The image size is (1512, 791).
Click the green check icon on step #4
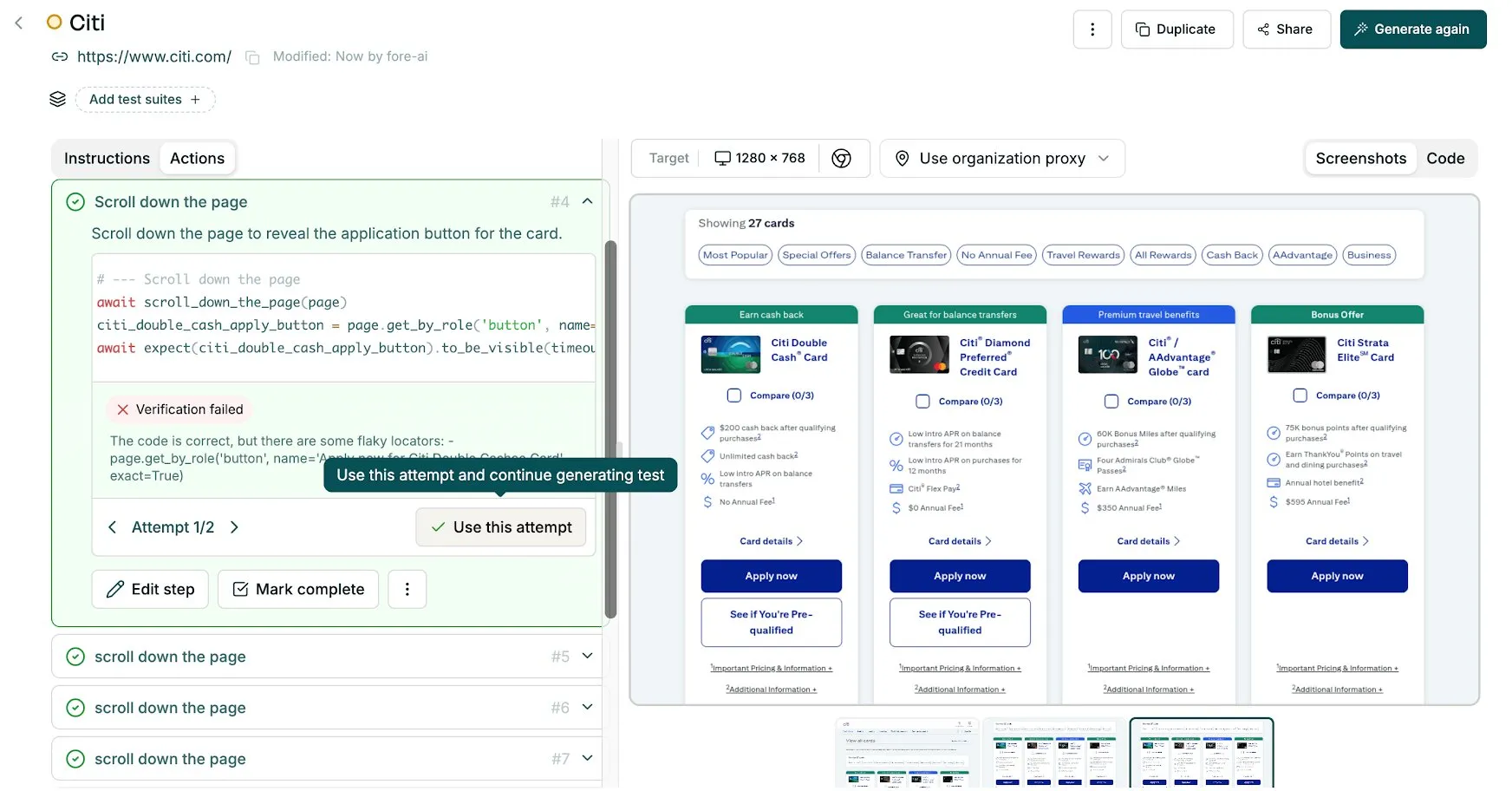tap(75, 202)
